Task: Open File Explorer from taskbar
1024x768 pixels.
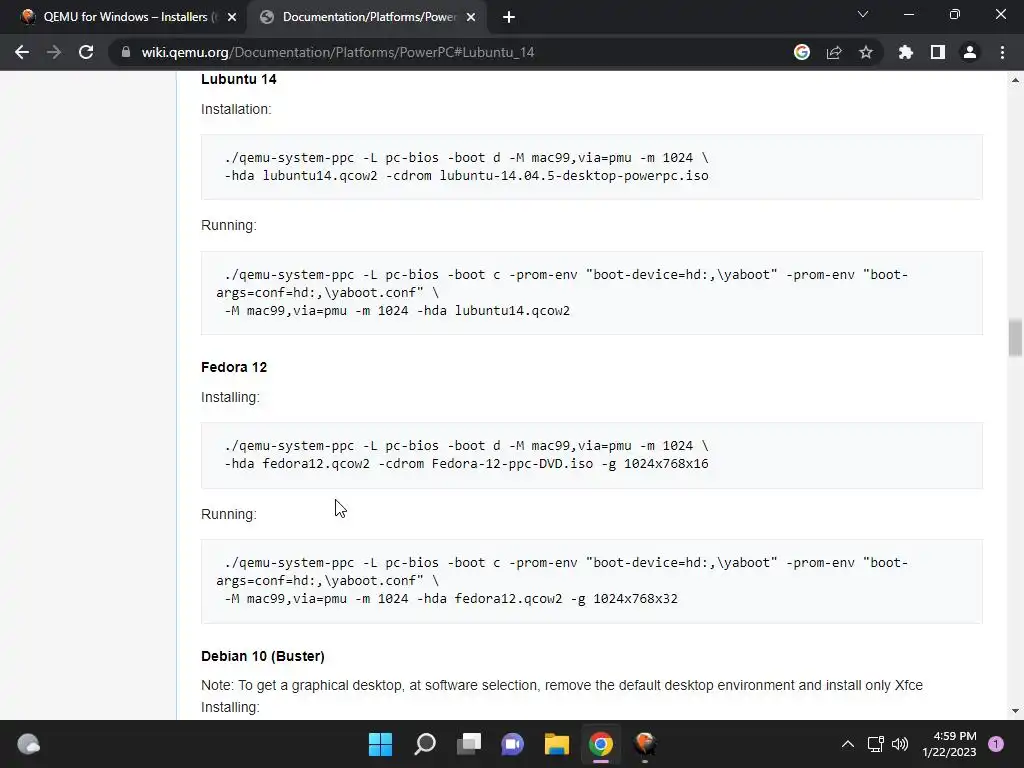Action: click(x=557, y=744)
